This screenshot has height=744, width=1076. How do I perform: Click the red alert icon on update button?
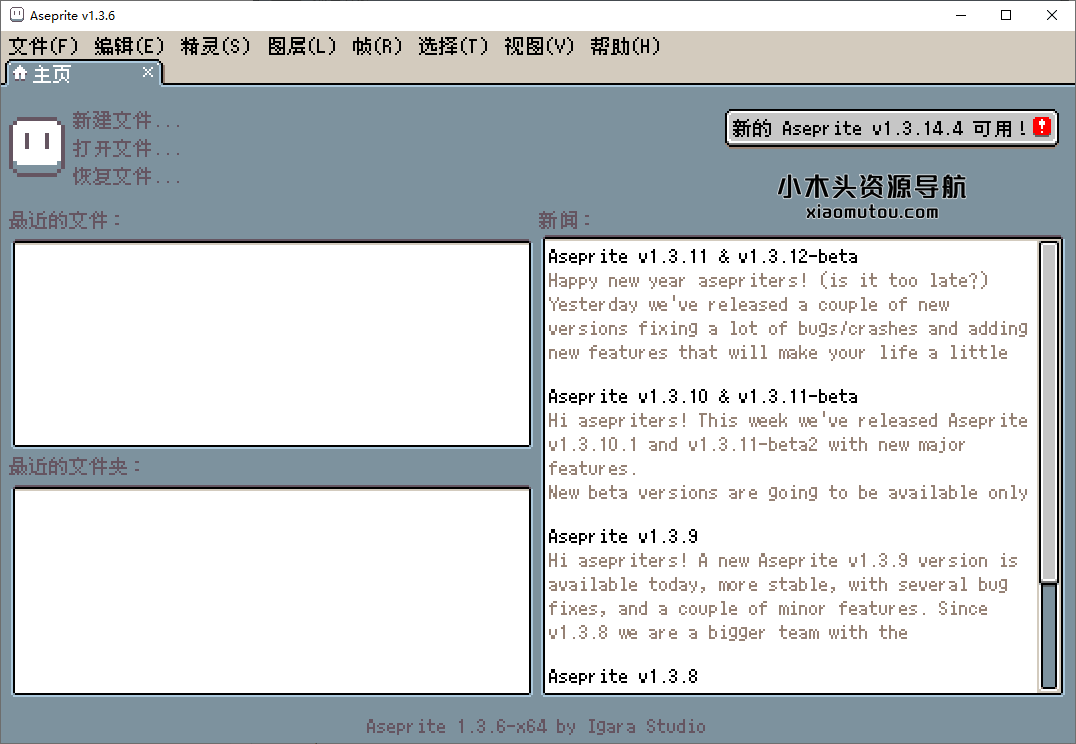pos(1042,127)
